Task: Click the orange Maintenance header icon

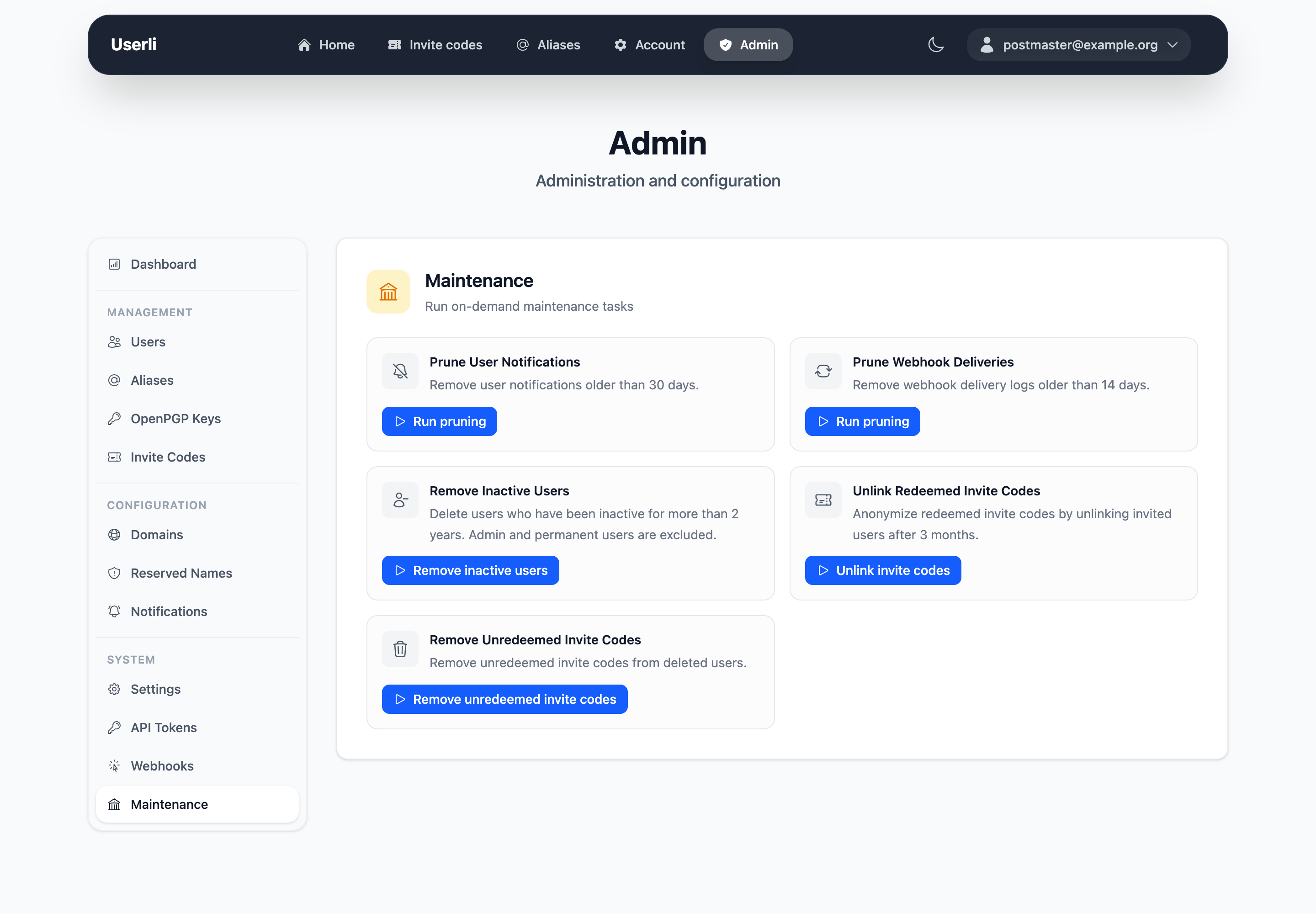Action: pos(388,292)
